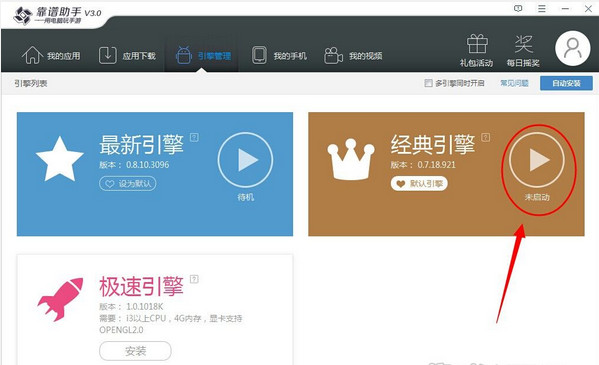Click the 极速引擎 title text
The width and height of the screenshot is (599, 365).
141,287
